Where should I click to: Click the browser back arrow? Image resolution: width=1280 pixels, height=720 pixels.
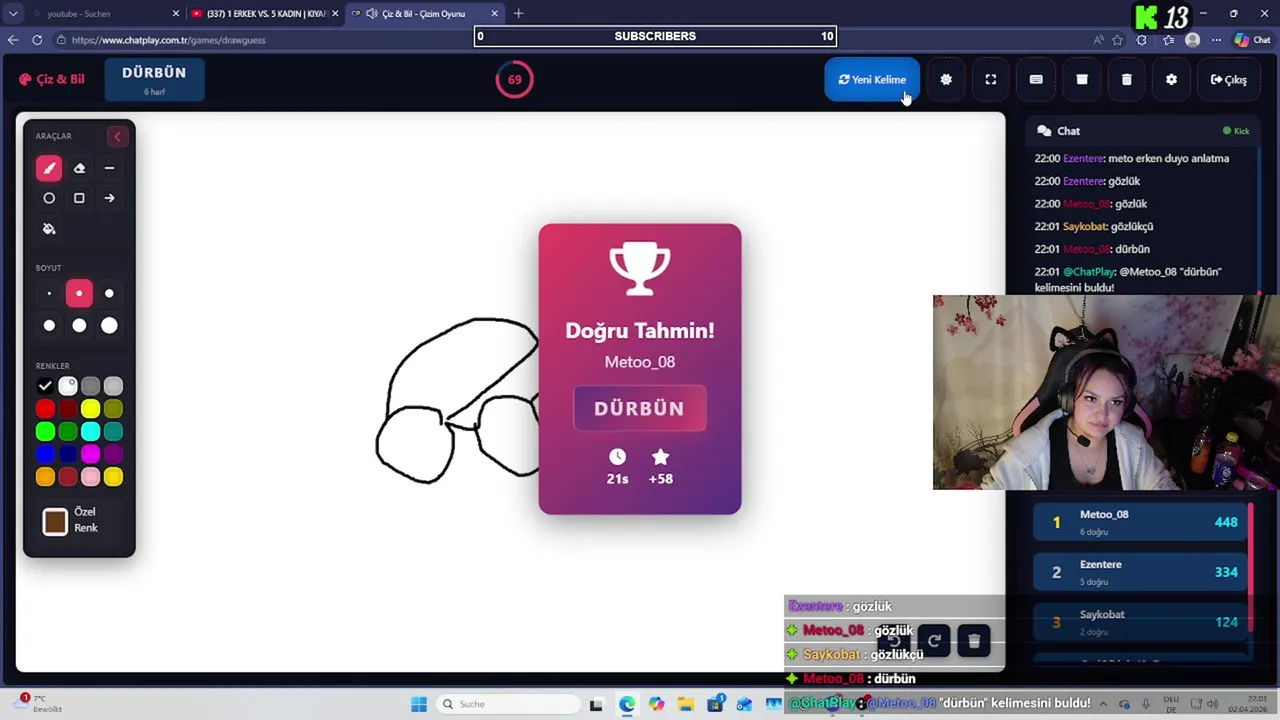pos(12,40)
